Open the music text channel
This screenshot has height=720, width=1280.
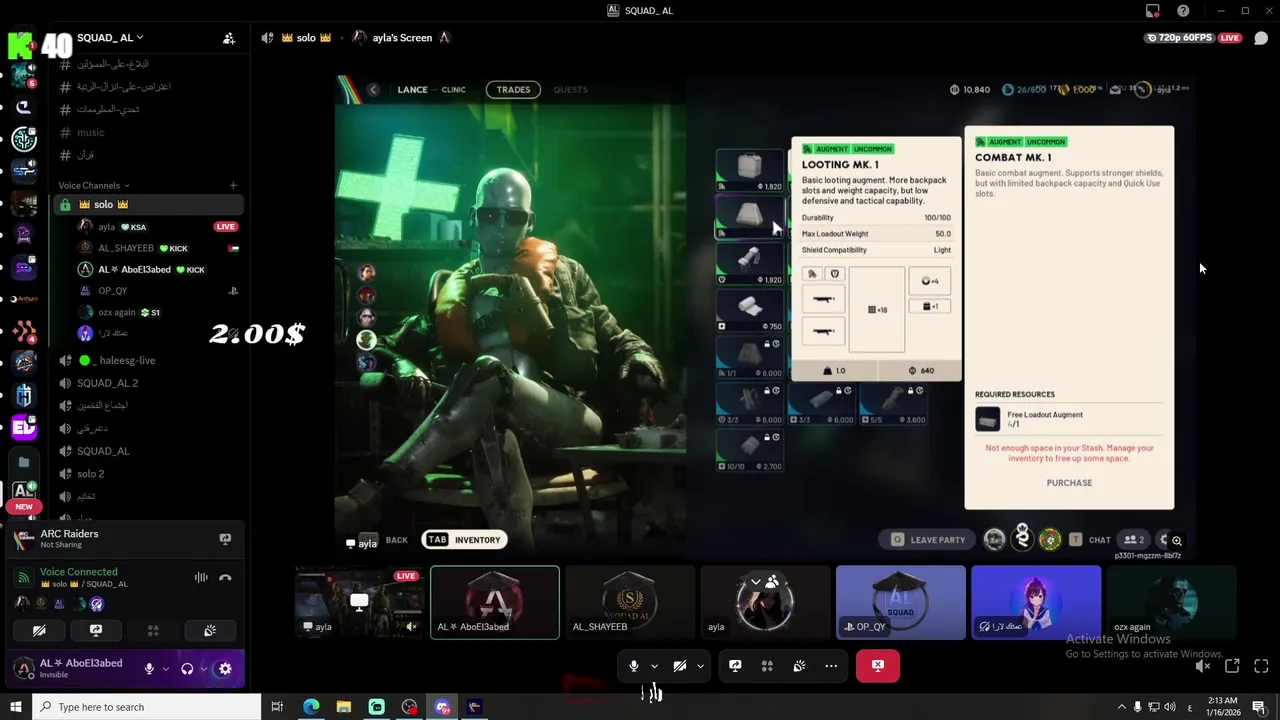click(90, 132)
